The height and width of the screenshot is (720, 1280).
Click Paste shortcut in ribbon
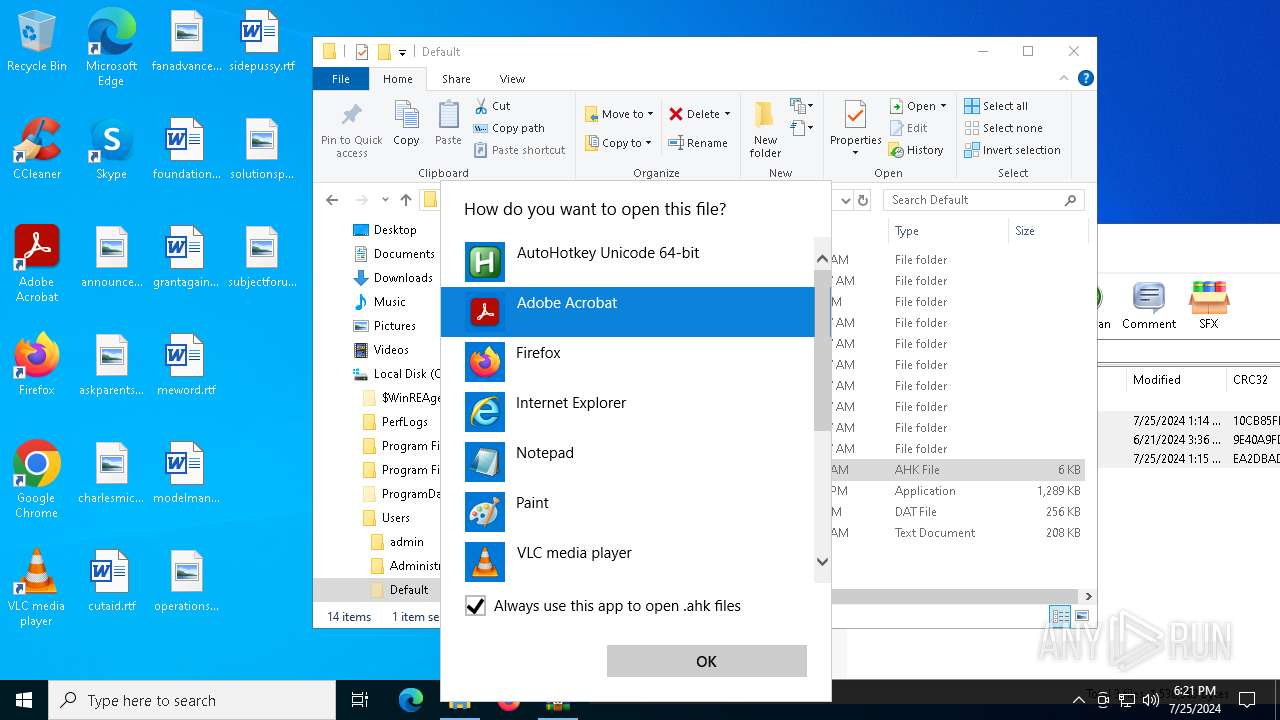tap(520, 150)
